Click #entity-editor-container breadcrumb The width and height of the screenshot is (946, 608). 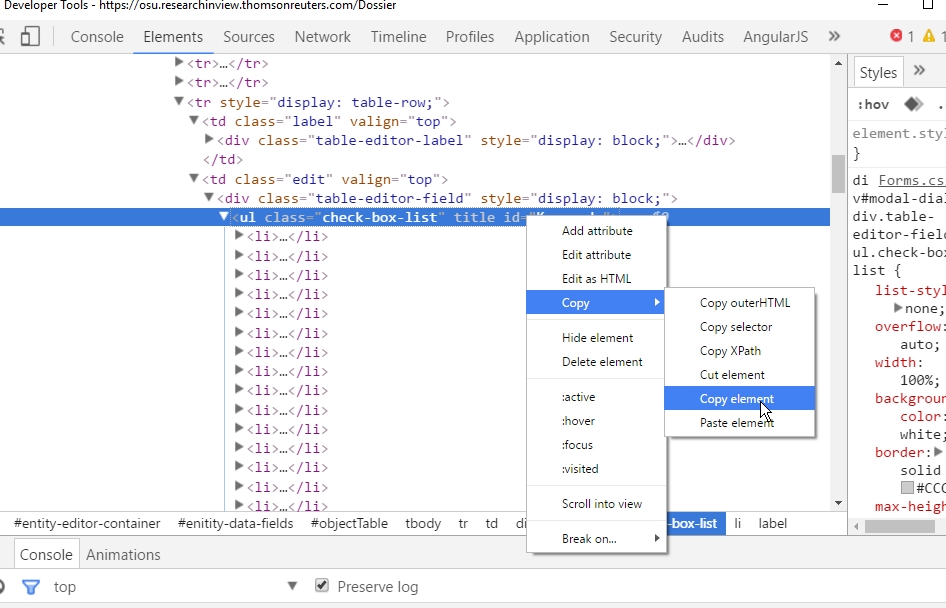[87, 524]
